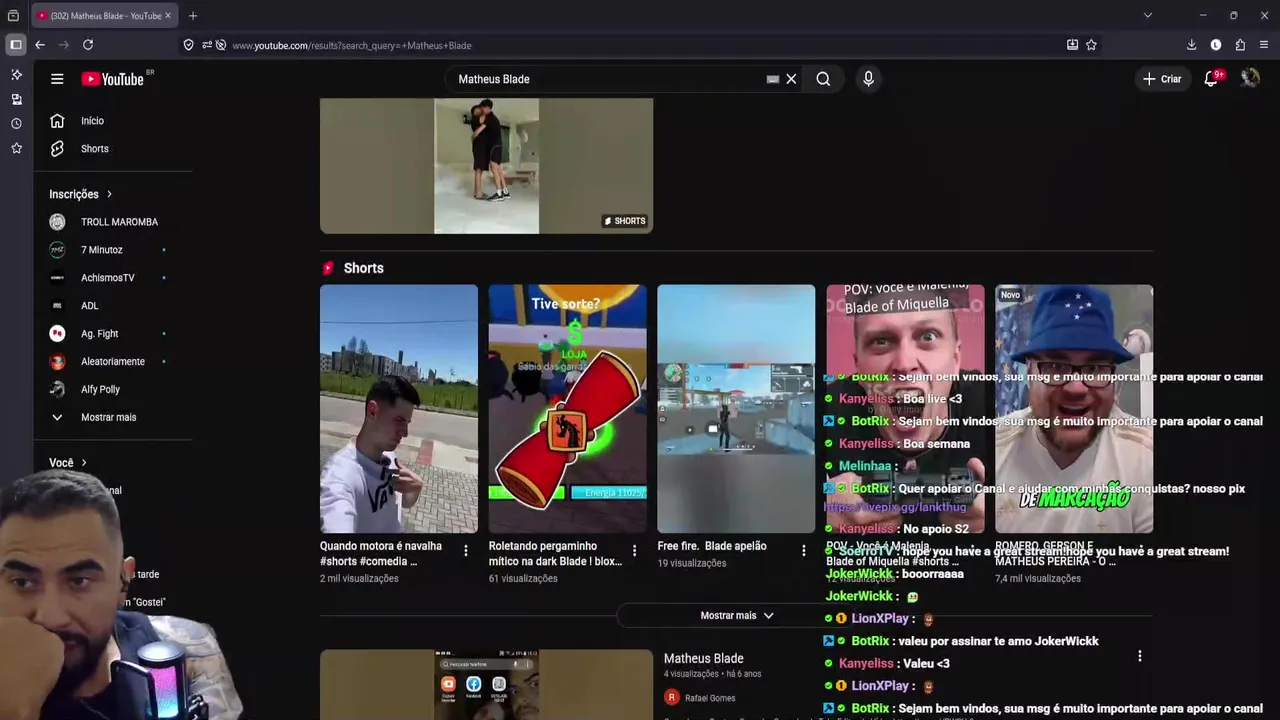Open the kissing couple SHORTS thumbnail
The image size is (1280, 720).
pos(486,165)
